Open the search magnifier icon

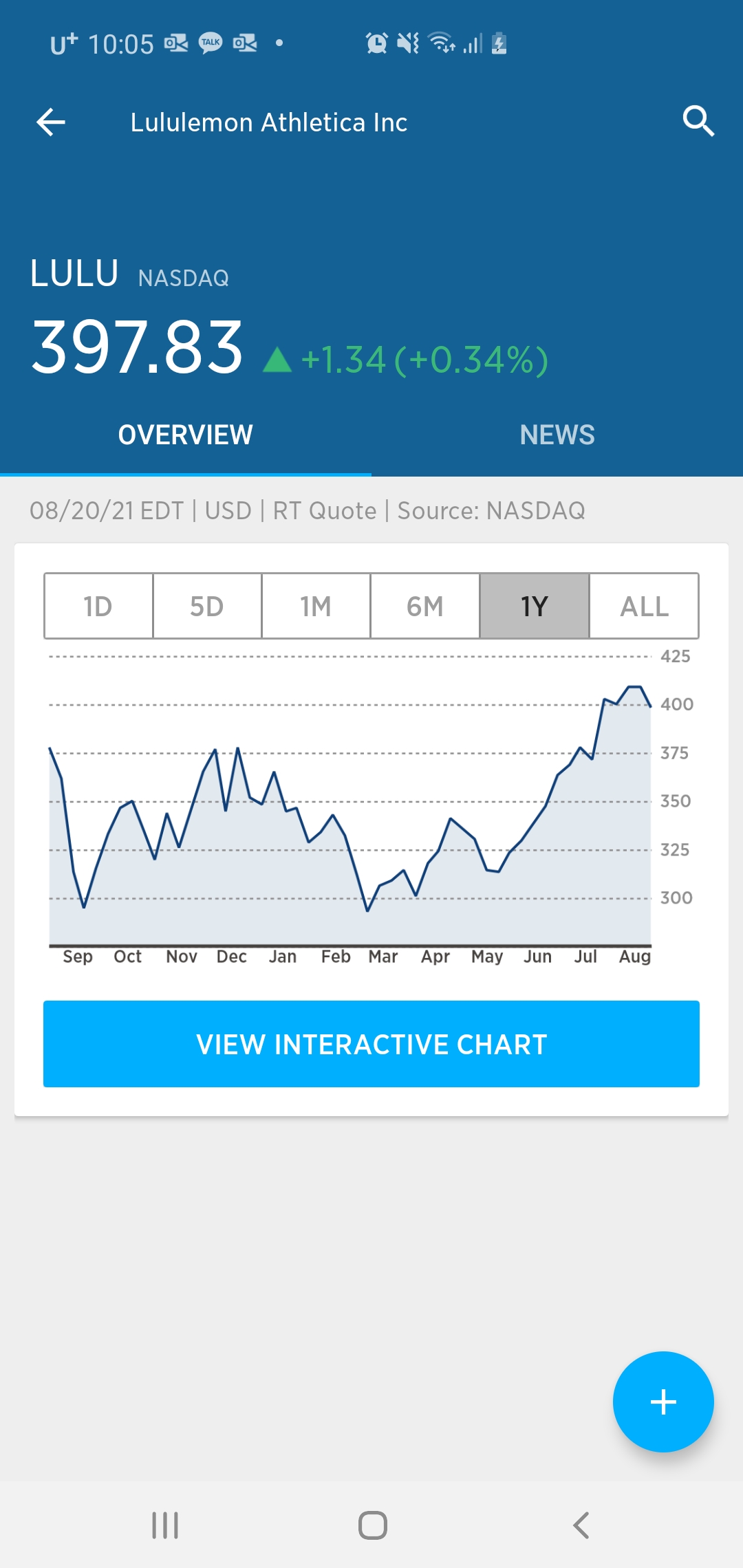pyautogui.click(x=698, y=122)
